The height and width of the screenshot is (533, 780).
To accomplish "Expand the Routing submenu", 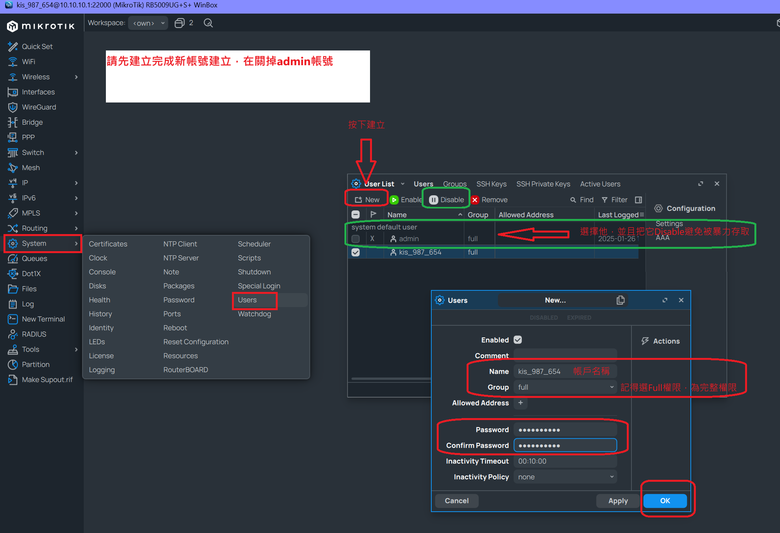I will 76,228.
